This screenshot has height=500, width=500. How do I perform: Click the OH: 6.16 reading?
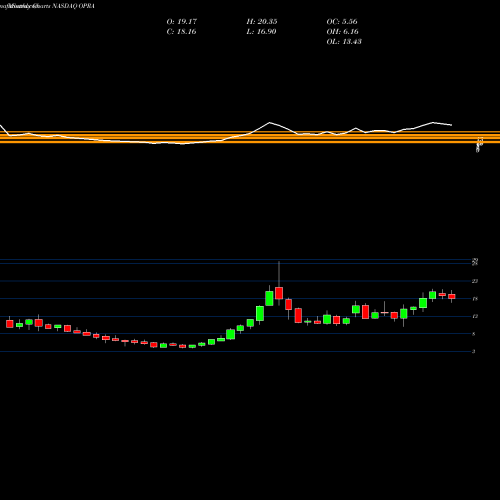342,32
